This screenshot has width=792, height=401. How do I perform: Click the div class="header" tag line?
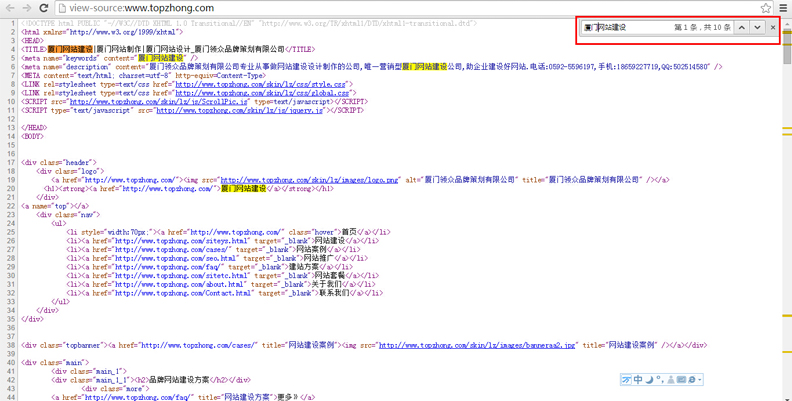click(x=59, y=163)
